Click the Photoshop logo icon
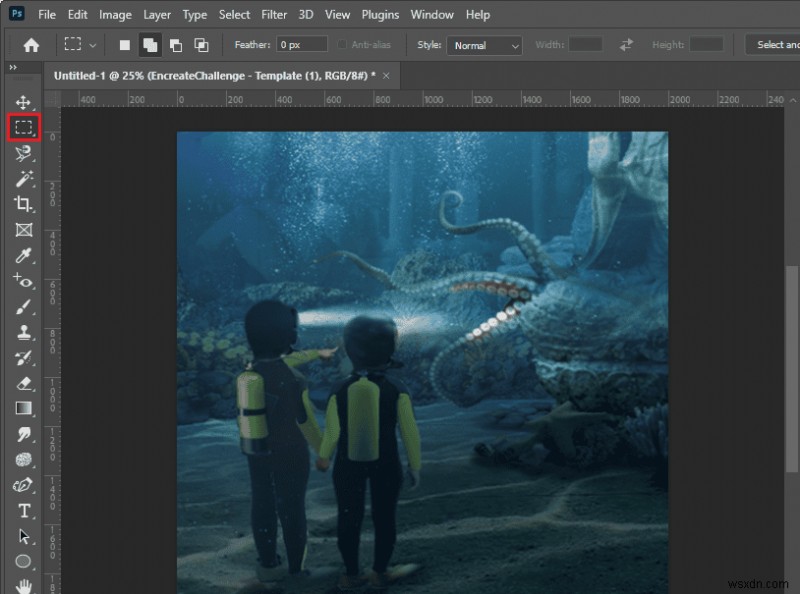The width and height of the screenshot is (800, 594). pos(16,14)
